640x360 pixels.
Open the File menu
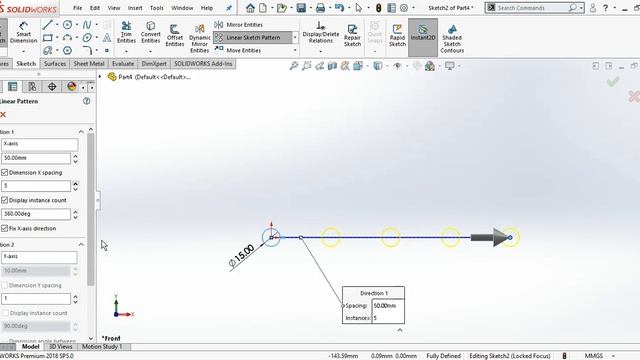[x=78, y=8]
